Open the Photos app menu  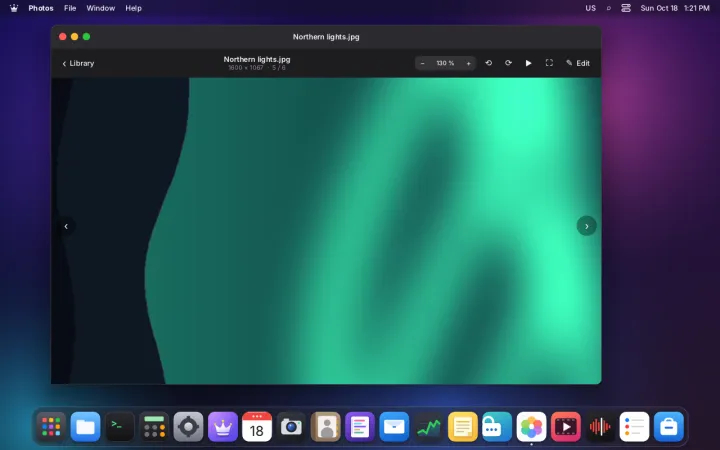(41, 8)
